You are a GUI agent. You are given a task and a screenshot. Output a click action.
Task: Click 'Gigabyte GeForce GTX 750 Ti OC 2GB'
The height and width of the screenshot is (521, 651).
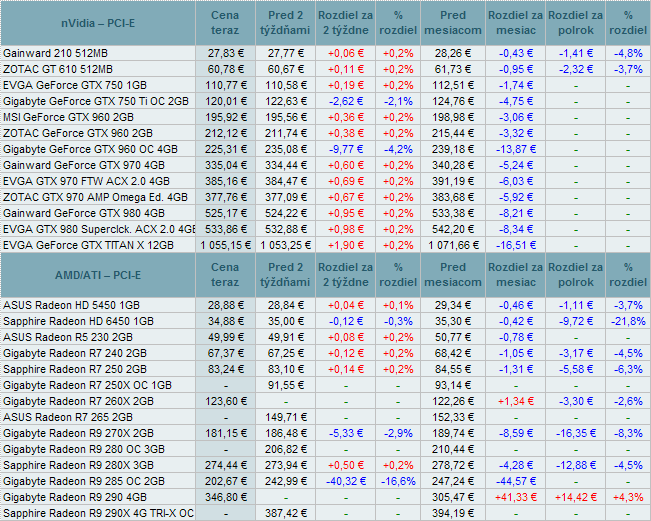coord(96,101)
